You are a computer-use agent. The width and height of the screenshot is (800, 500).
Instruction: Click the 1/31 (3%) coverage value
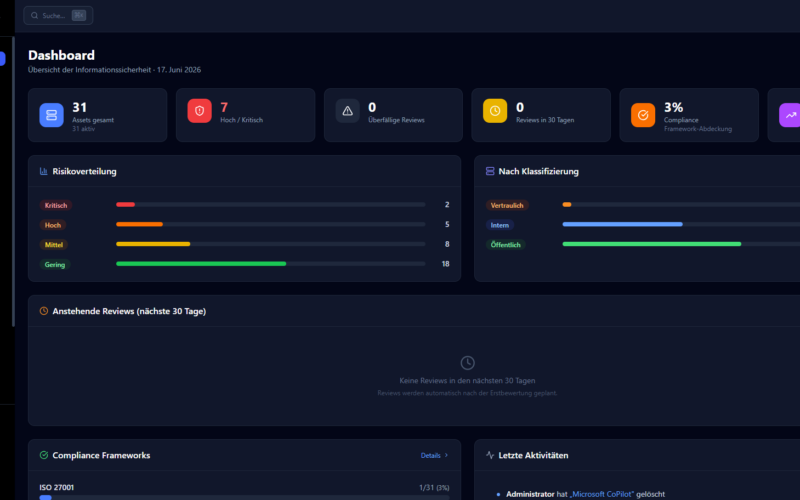click(x=434, y=488)
